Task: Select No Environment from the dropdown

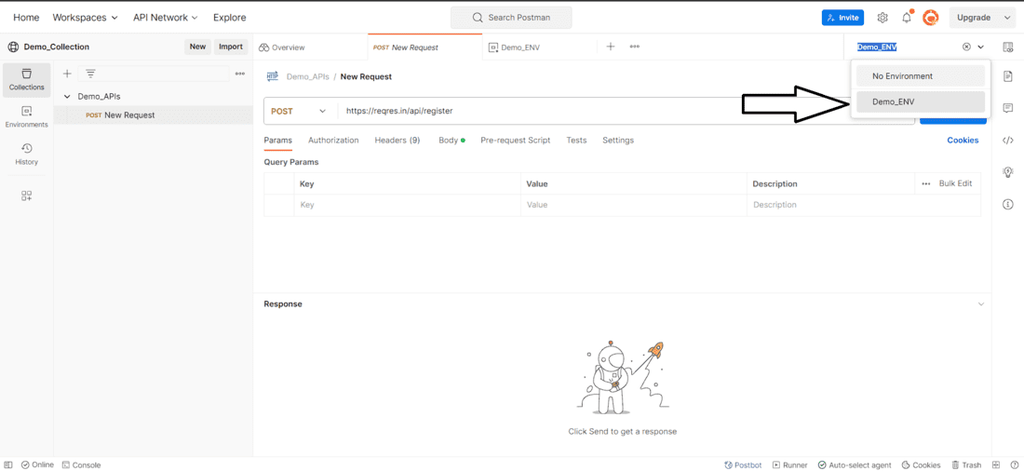Action: [x=920, y=76]
